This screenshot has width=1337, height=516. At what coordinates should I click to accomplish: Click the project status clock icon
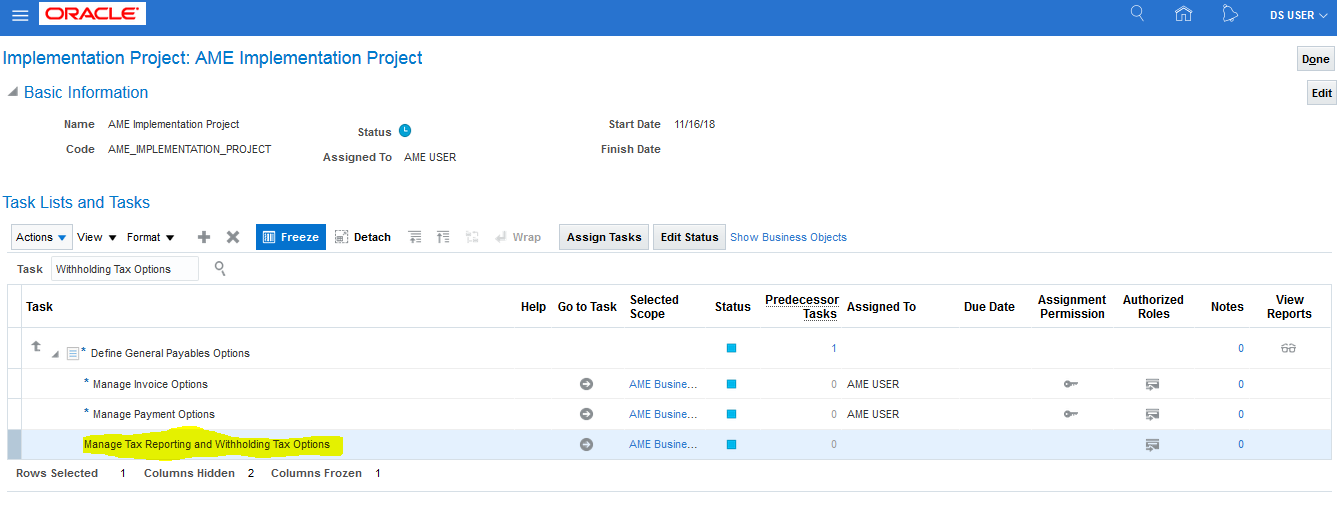coord(405,131)
